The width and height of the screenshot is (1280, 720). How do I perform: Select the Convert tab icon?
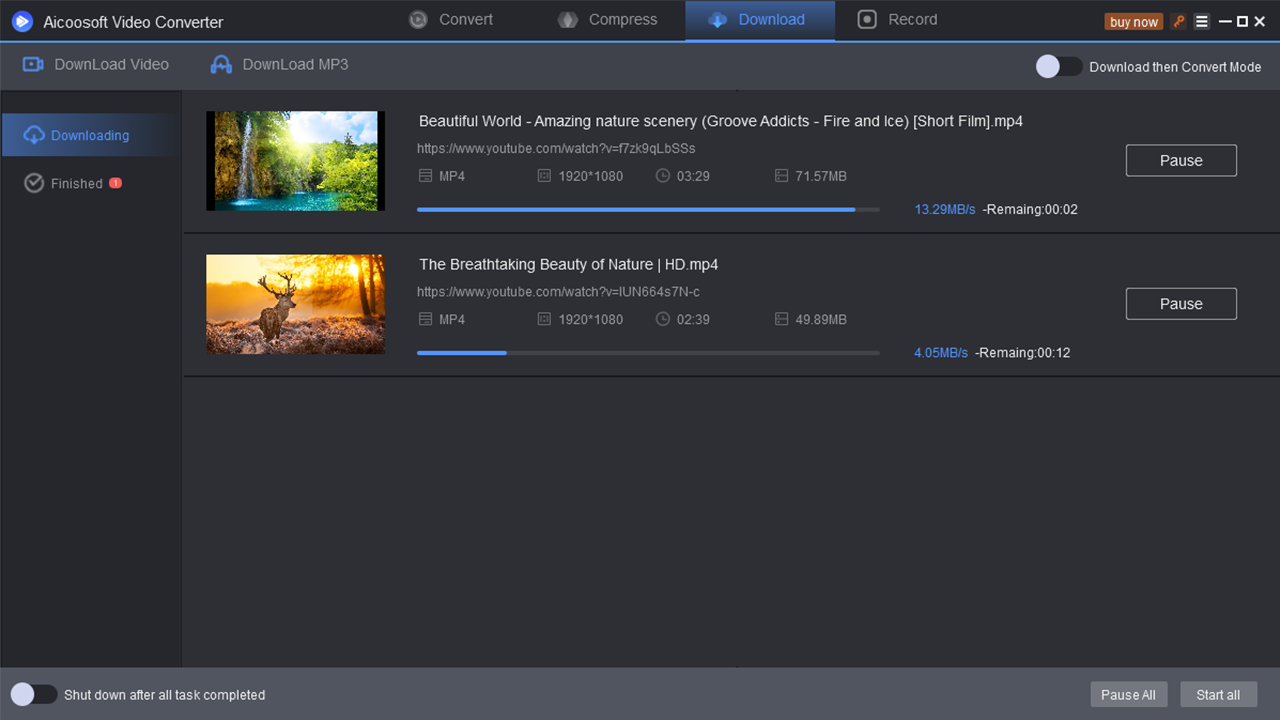[x=418, y=19]
